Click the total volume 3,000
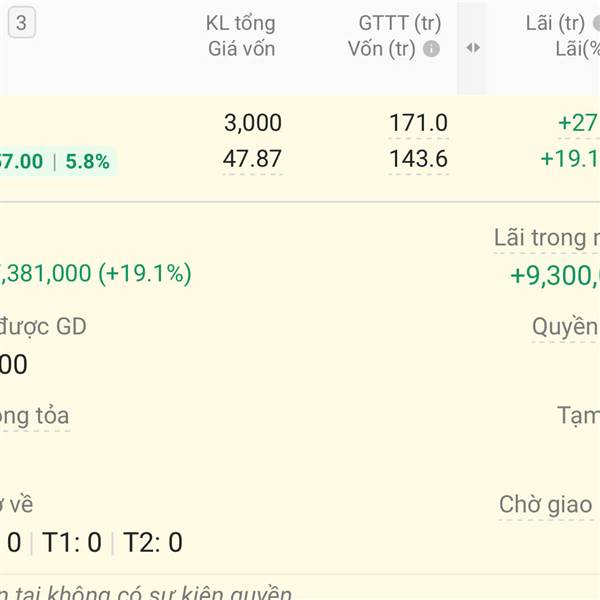 253,123
